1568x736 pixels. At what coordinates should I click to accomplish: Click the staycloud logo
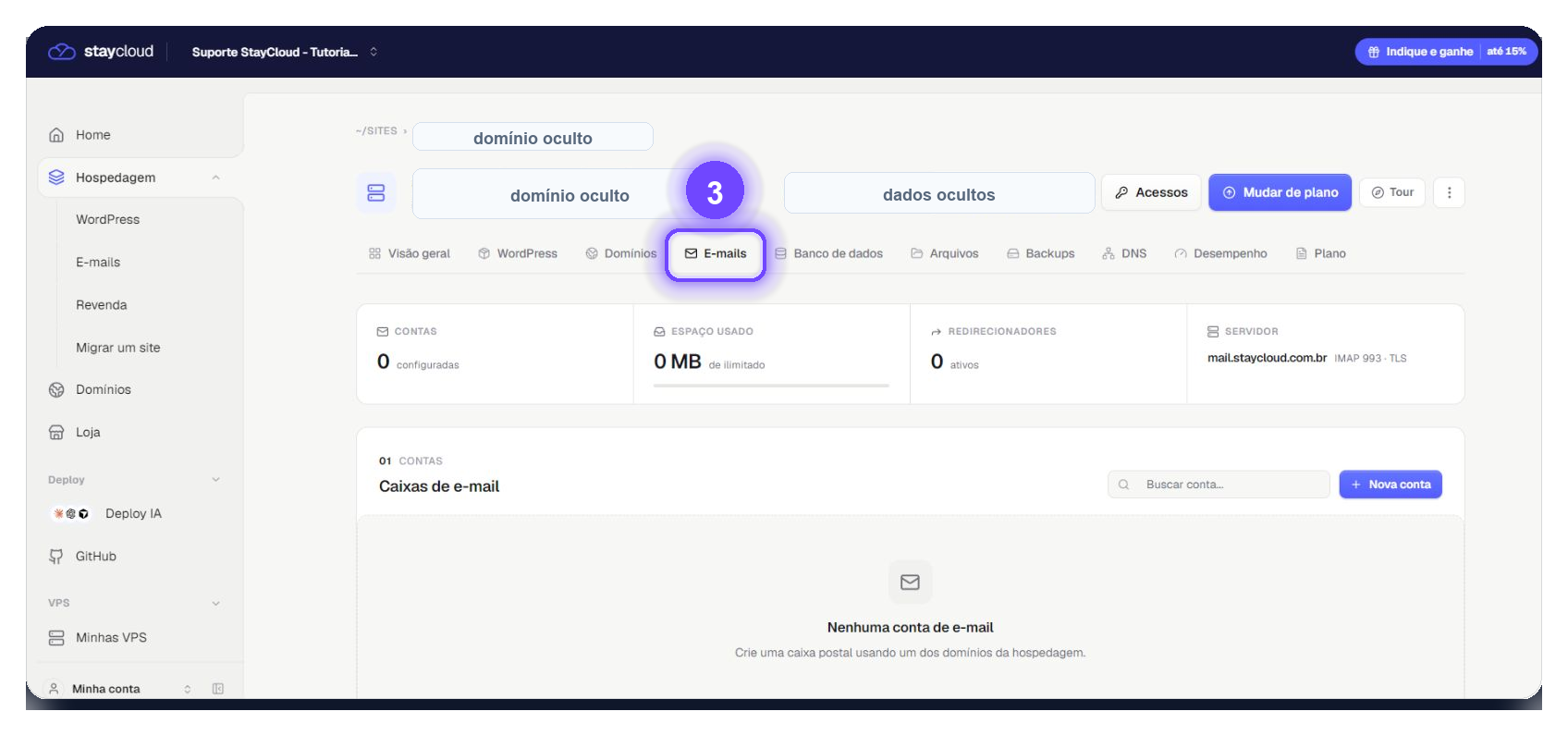(x=101, y=52)
